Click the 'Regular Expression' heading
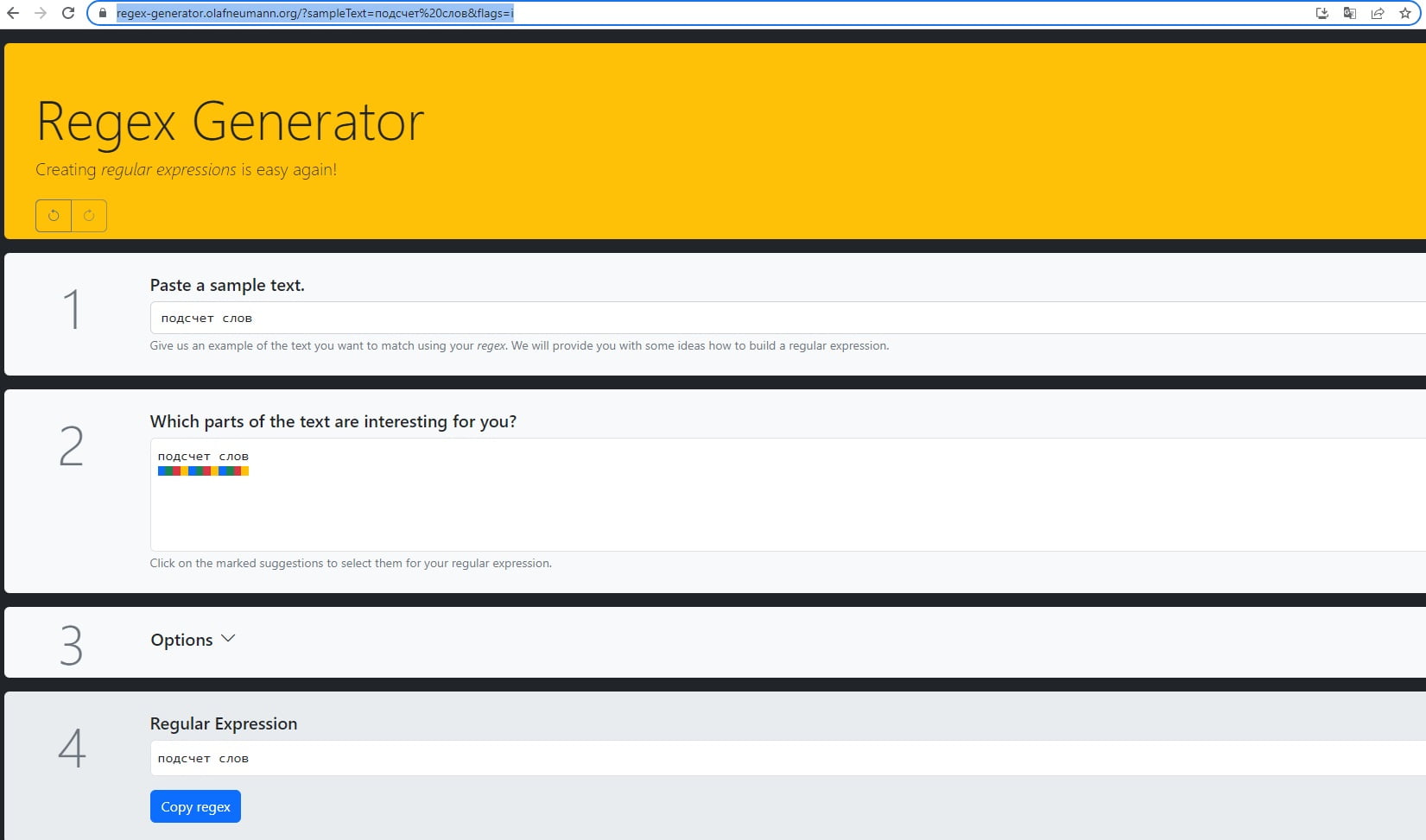 click(x=224, y=723)
